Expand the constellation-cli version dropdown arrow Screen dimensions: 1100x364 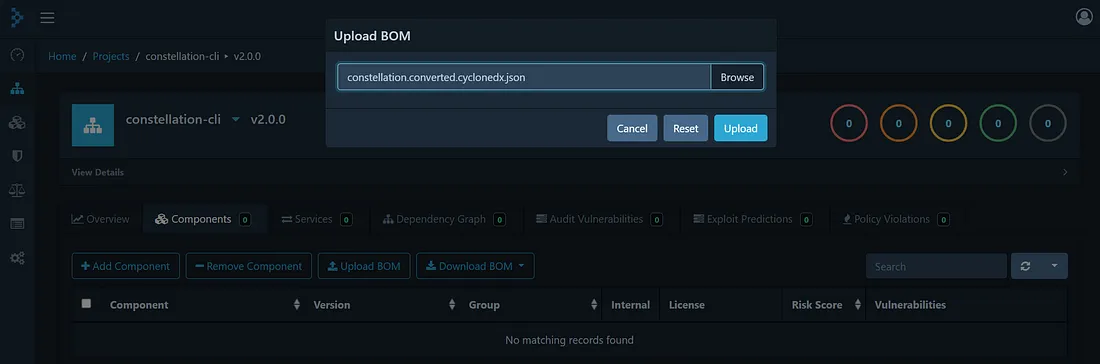point(236,120)
